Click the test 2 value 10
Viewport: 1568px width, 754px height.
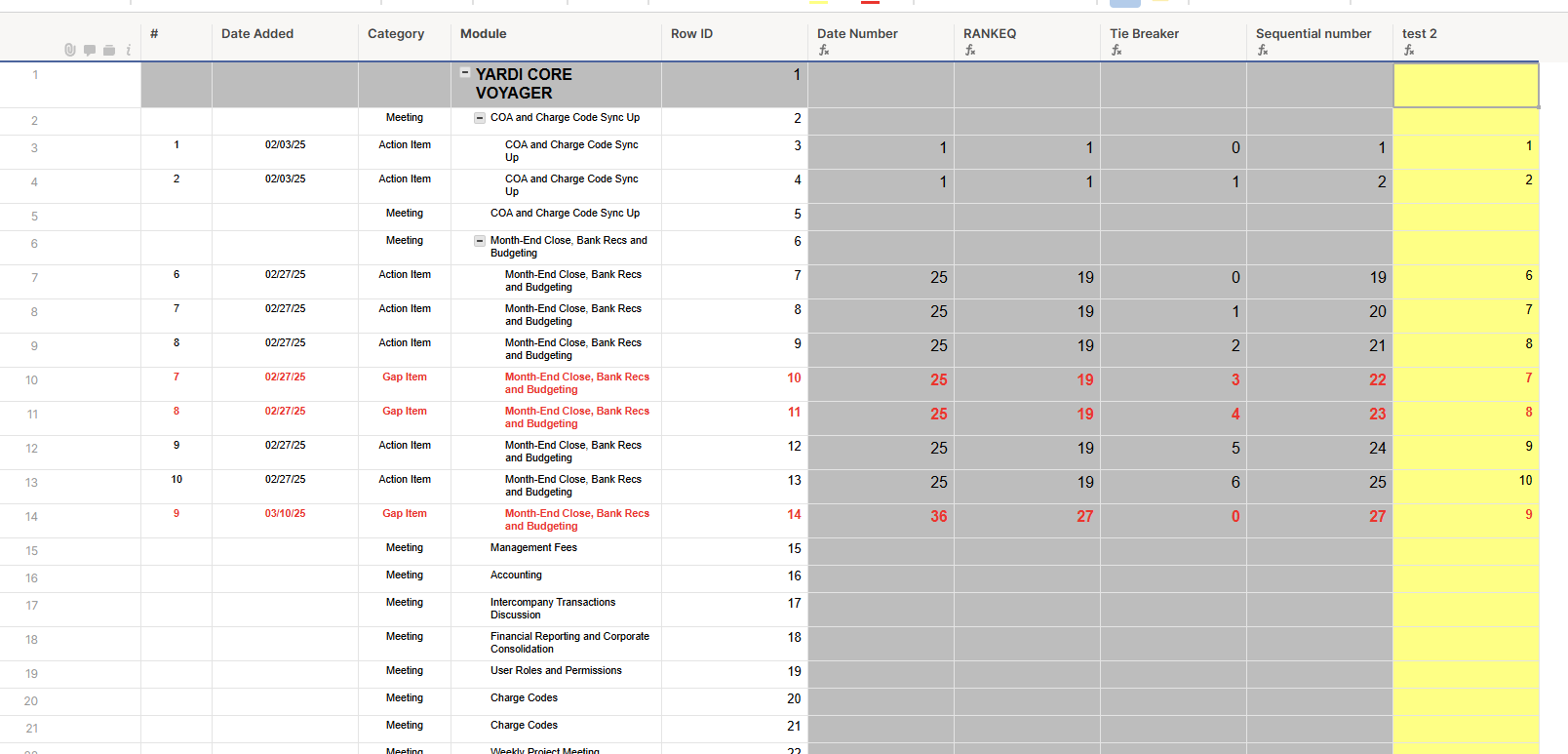point(1525,480)
